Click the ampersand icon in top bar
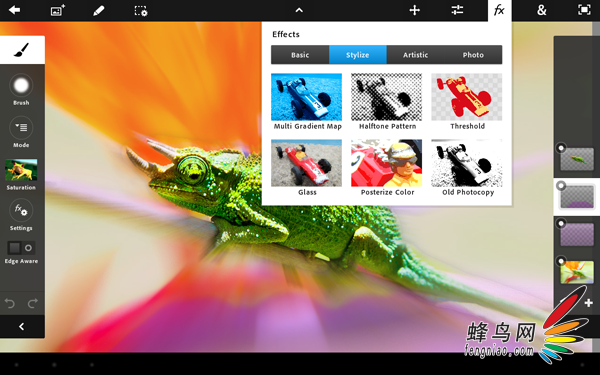The image size is (600, 375). coord(541,10)
